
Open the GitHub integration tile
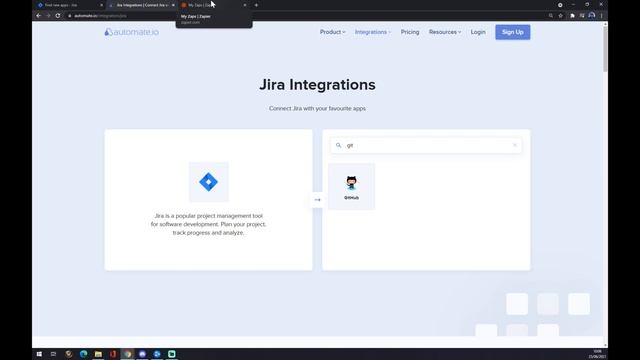351,187
